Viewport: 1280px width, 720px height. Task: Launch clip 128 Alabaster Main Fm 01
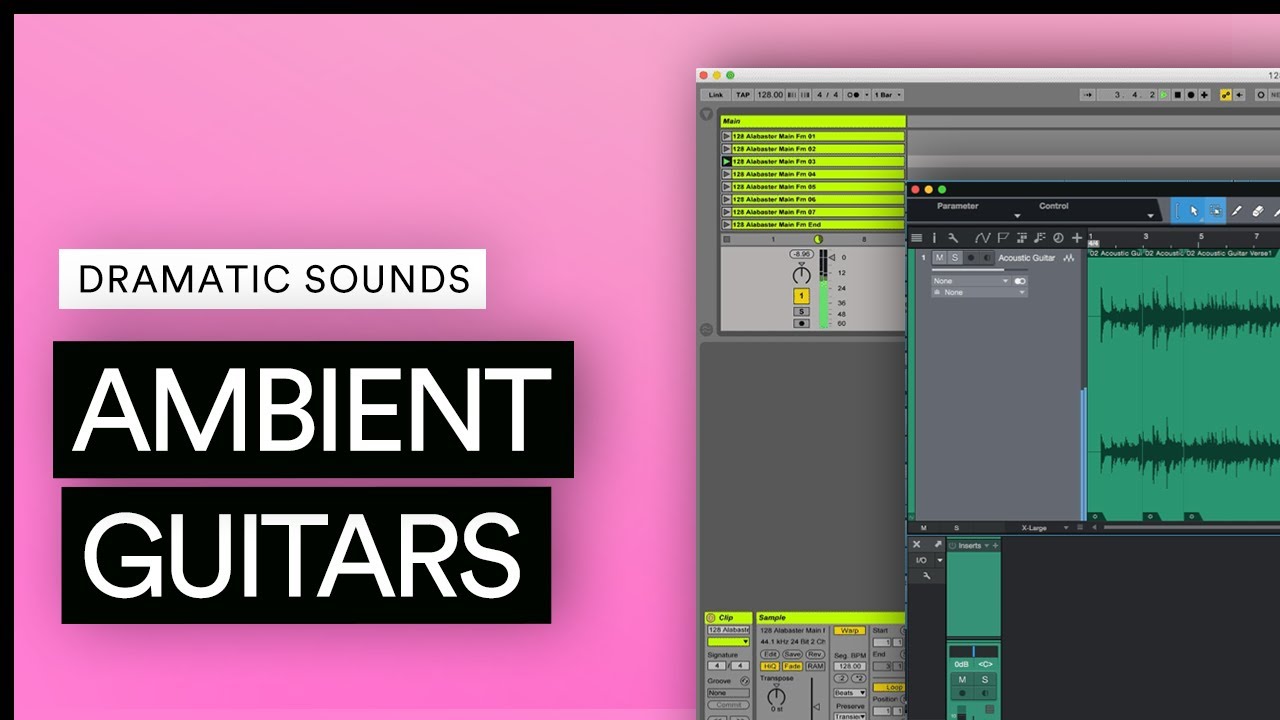[x=726, y=136]
